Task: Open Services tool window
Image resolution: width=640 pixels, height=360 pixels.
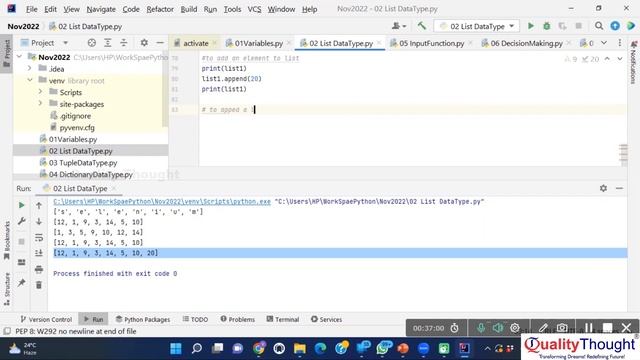Action: click(x=326, y=319)
